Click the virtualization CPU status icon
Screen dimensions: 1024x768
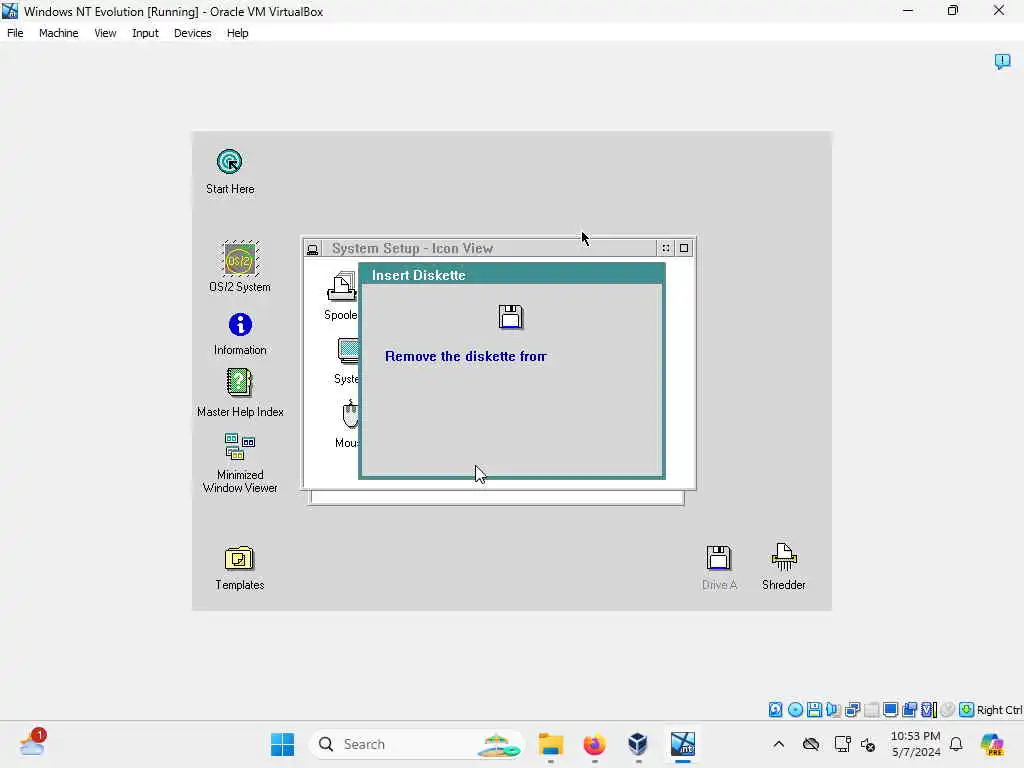(x=929, y=709)
